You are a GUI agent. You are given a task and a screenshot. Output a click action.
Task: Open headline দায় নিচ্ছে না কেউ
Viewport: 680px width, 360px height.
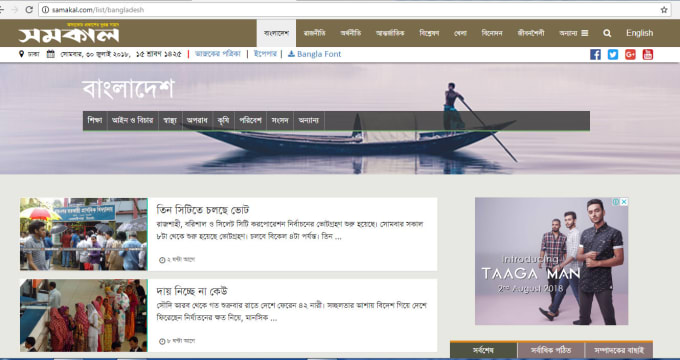coord(192,291)
